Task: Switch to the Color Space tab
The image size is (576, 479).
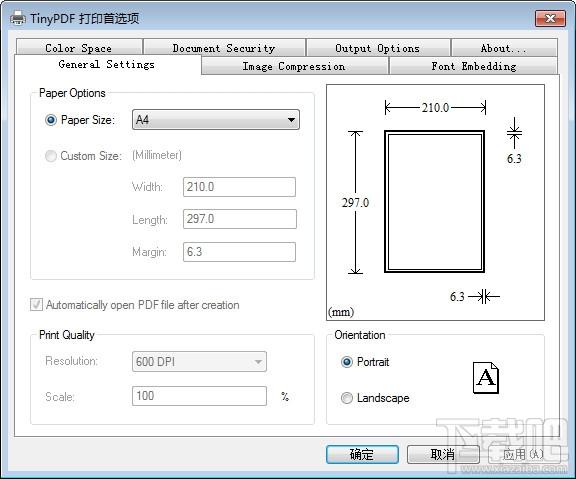Action: coord(79,48)
